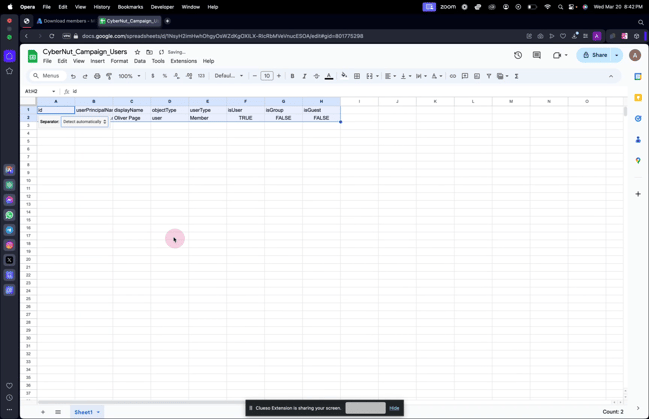Open the font family dropdown
The width and height of the screenshot is (649, 419).
point(228,76)
